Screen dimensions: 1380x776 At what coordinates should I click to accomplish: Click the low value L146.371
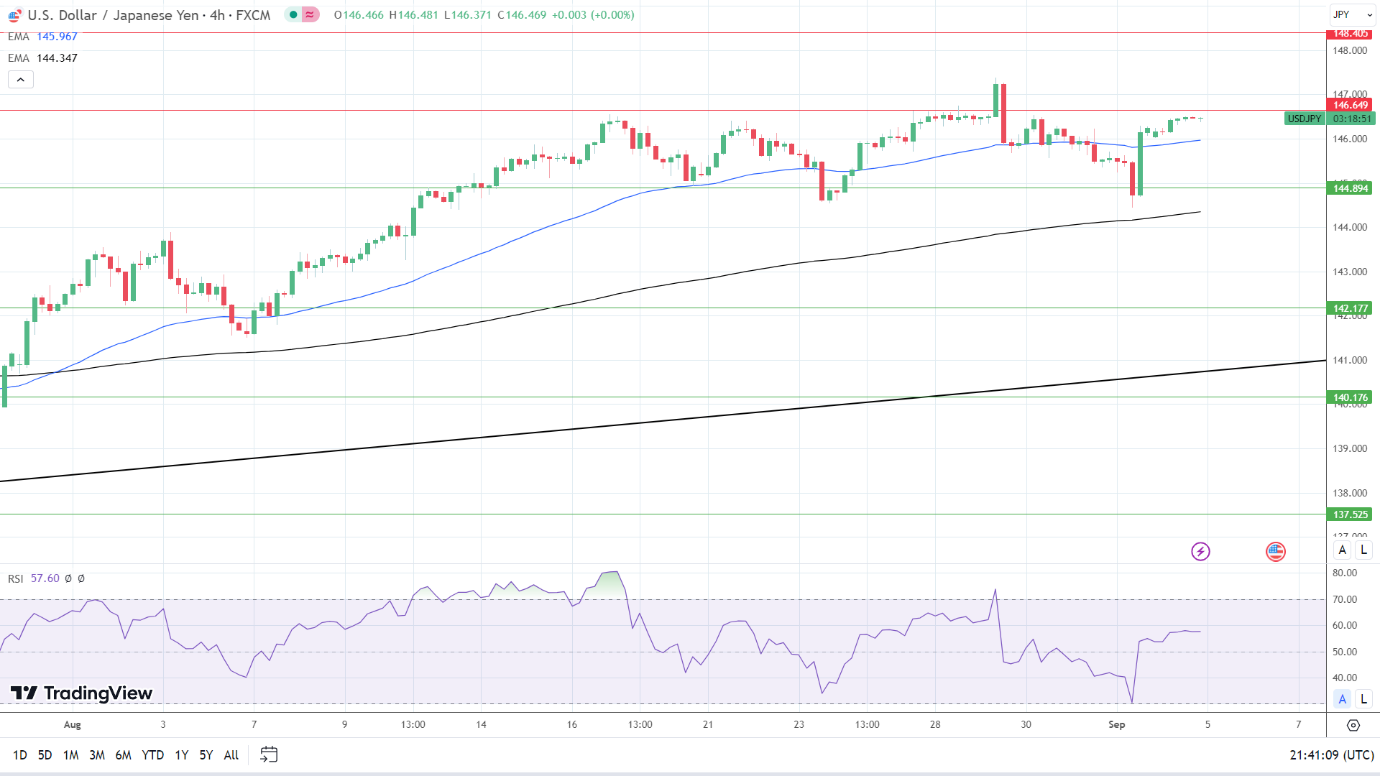coord(468,15)
